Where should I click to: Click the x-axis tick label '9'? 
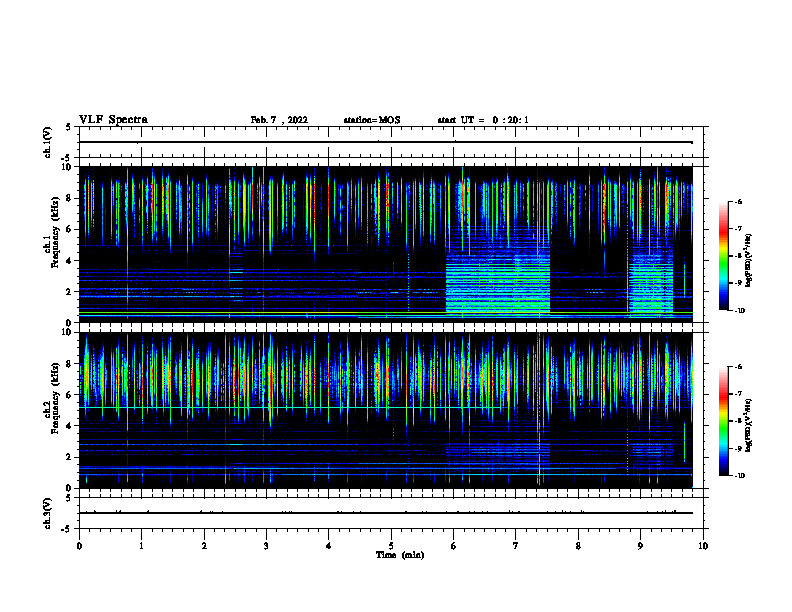pyautogui.click(x=640, y=546)
